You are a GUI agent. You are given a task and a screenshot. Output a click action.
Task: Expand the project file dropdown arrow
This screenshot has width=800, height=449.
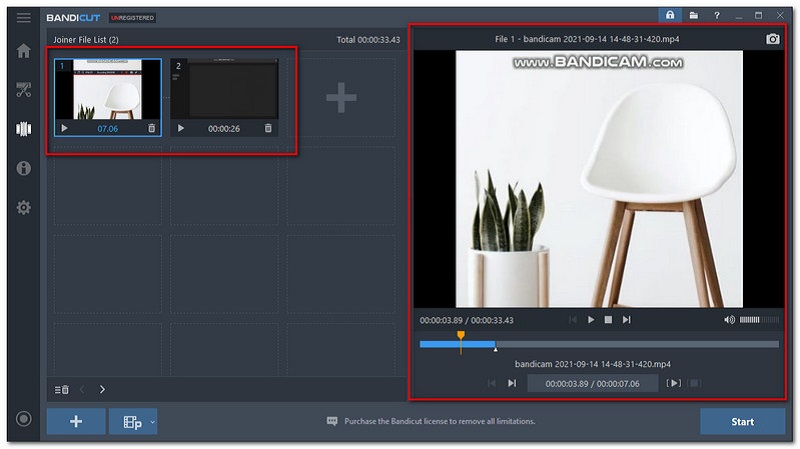tap(153, 422)
